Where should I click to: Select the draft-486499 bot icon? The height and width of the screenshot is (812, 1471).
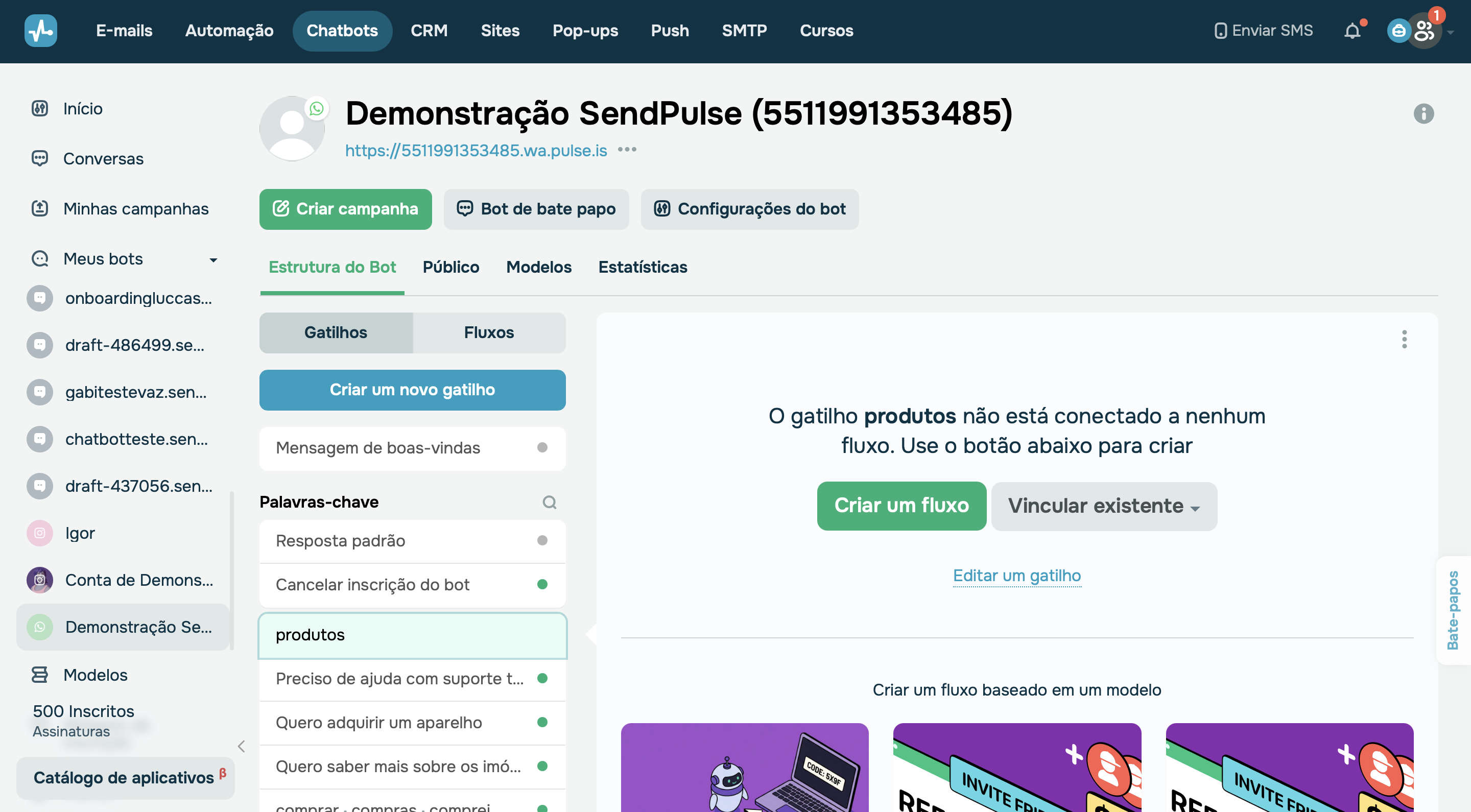(39, 345)
